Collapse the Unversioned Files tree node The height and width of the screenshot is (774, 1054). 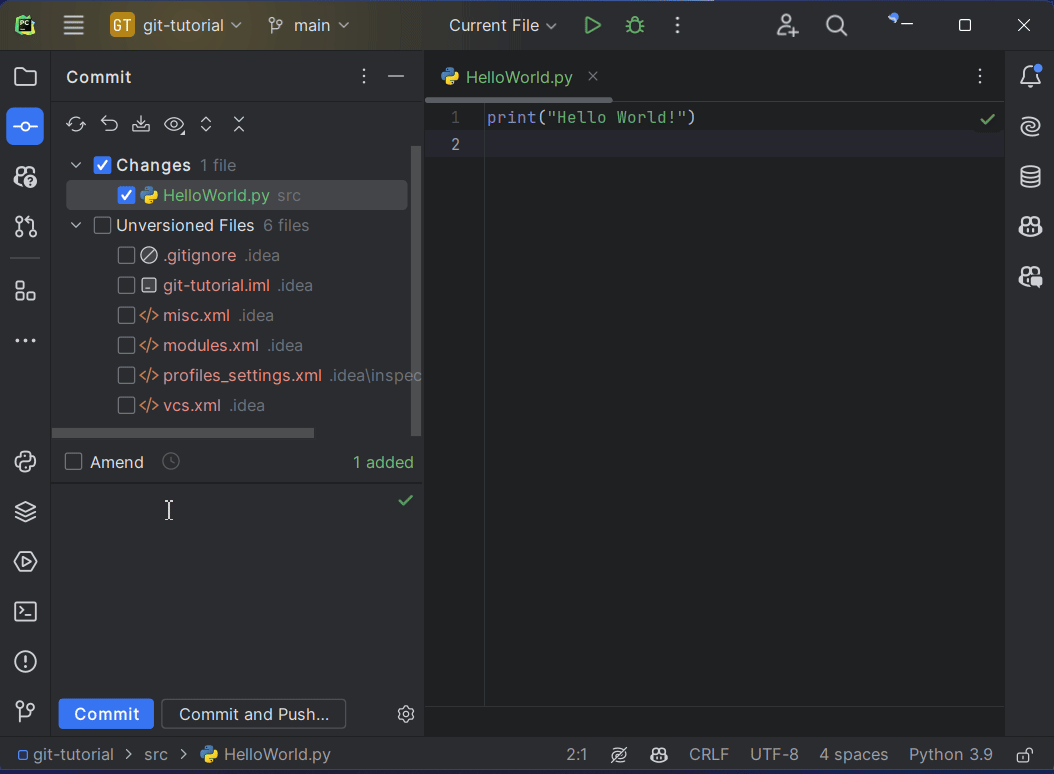(x=76, y=225)
